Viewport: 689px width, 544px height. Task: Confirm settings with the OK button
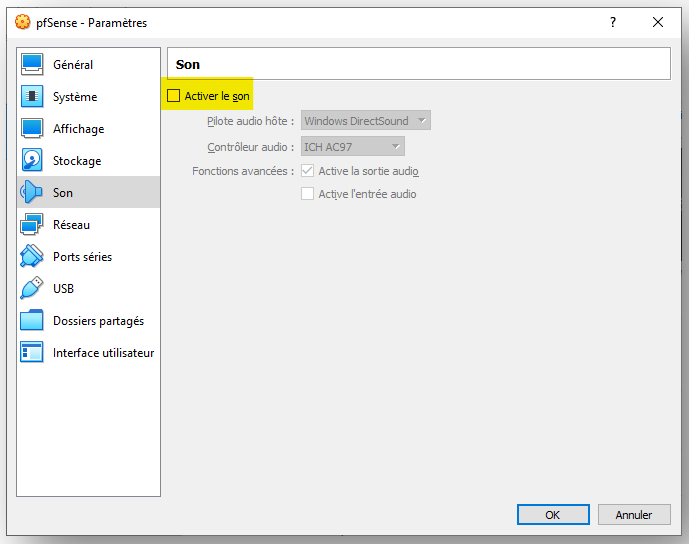point(553,515)
